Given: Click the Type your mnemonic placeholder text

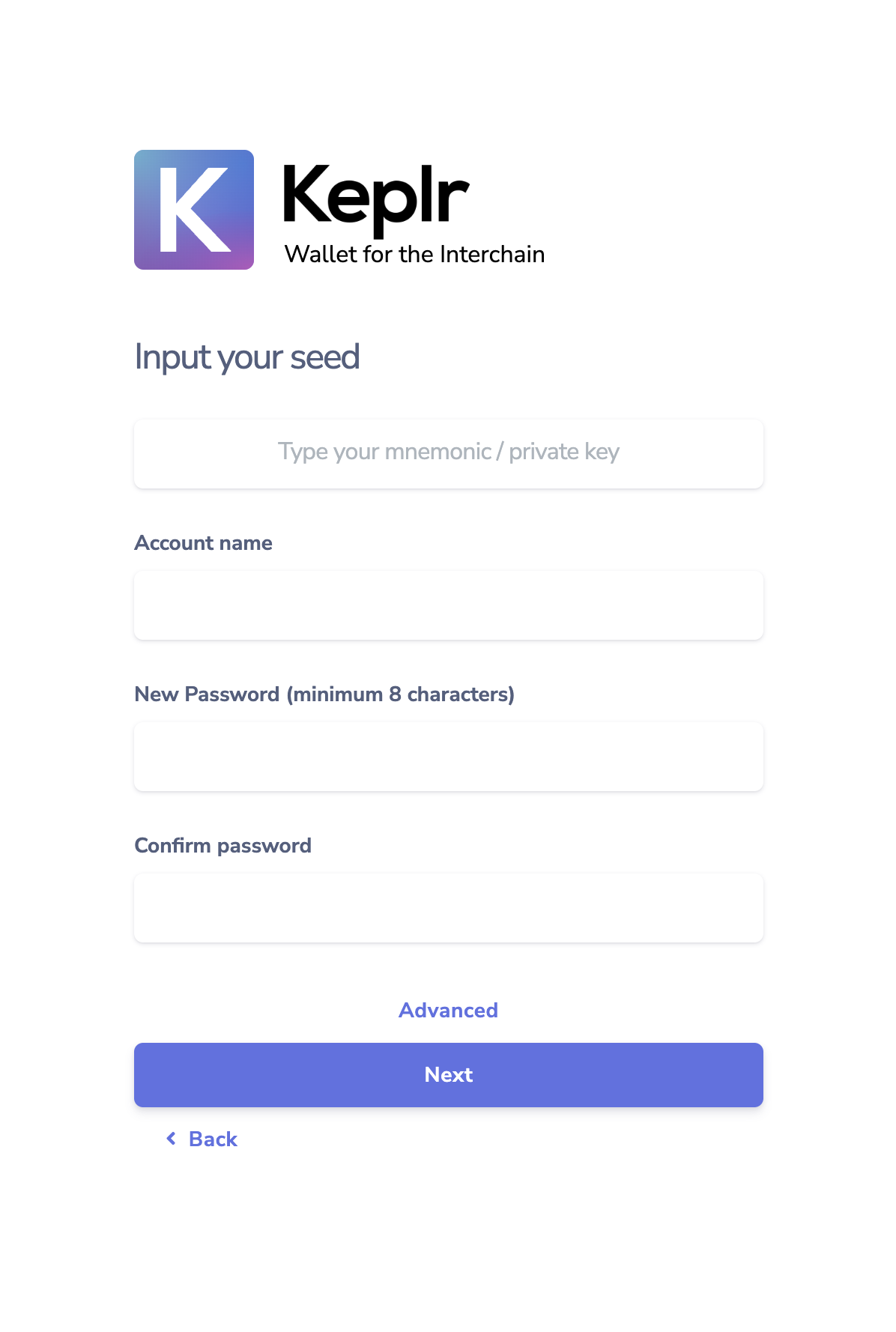Looking at the screenshot, I should (449, 452).
